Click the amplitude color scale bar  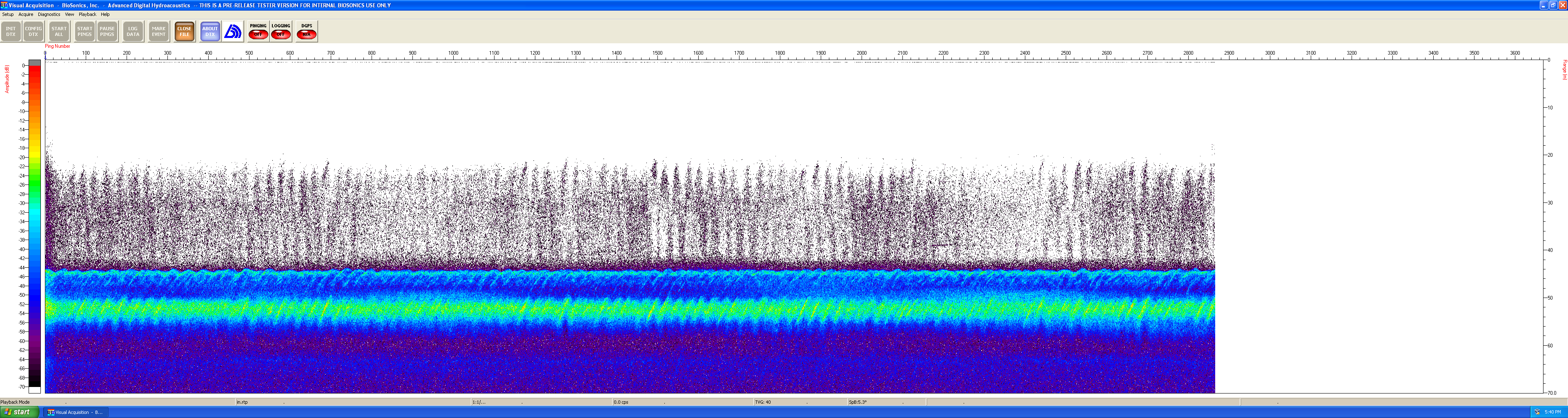click(35, 226)
